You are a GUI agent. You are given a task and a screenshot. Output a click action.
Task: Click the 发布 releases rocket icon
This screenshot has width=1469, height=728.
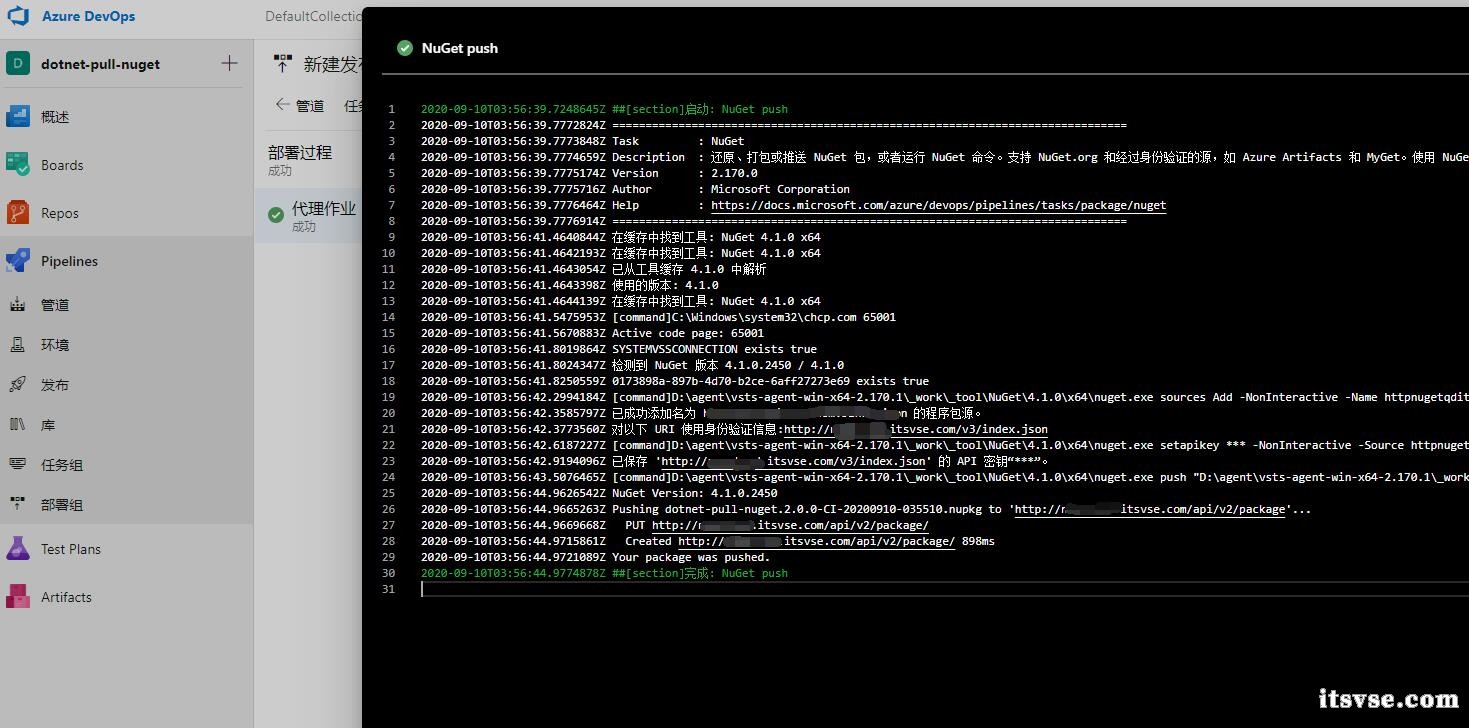[x=18, y=385]
